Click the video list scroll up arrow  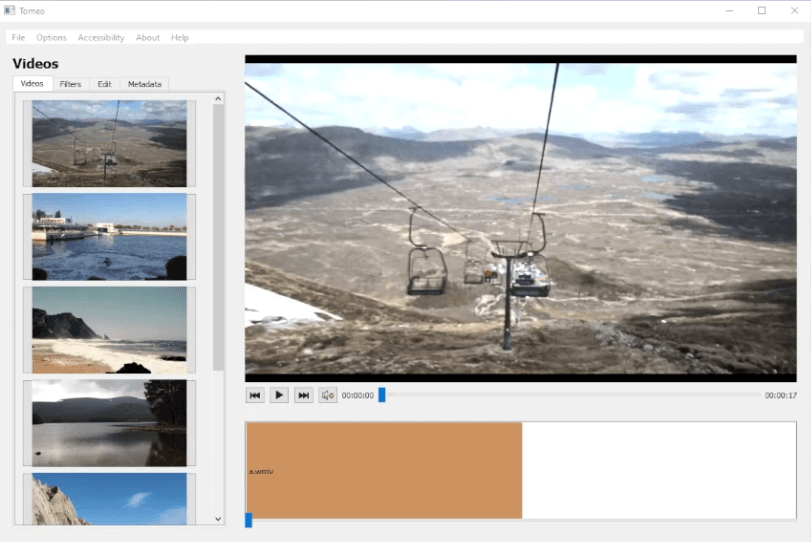click(218, 99)
